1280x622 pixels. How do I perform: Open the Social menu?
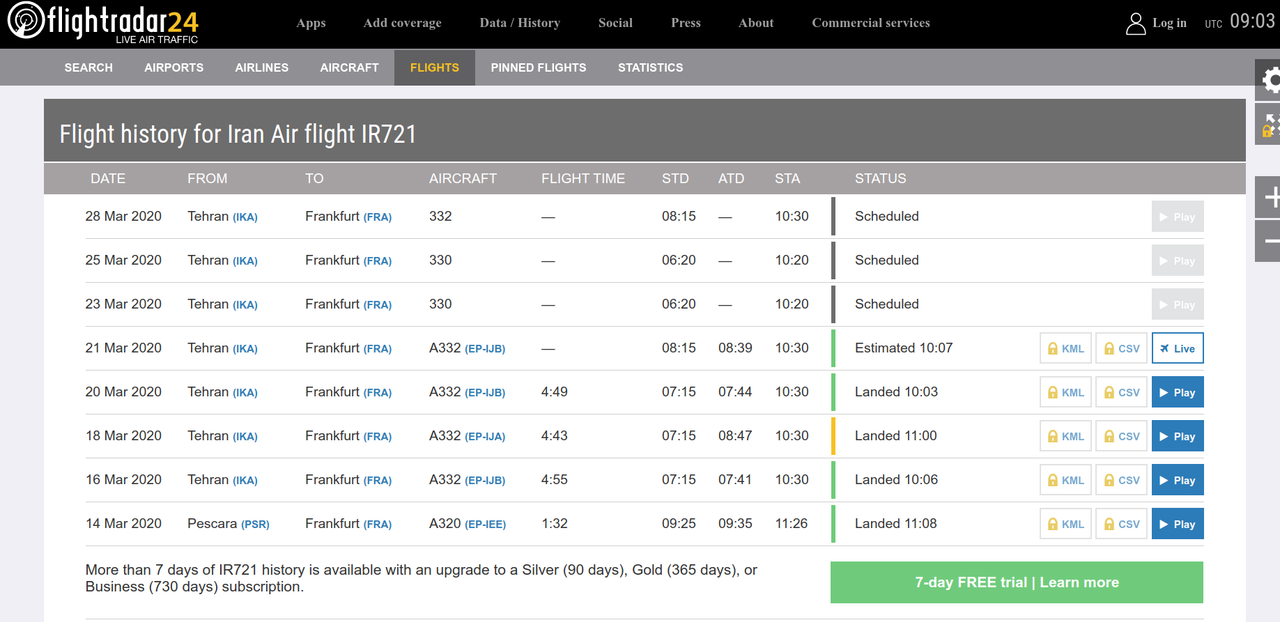(615, 23)
